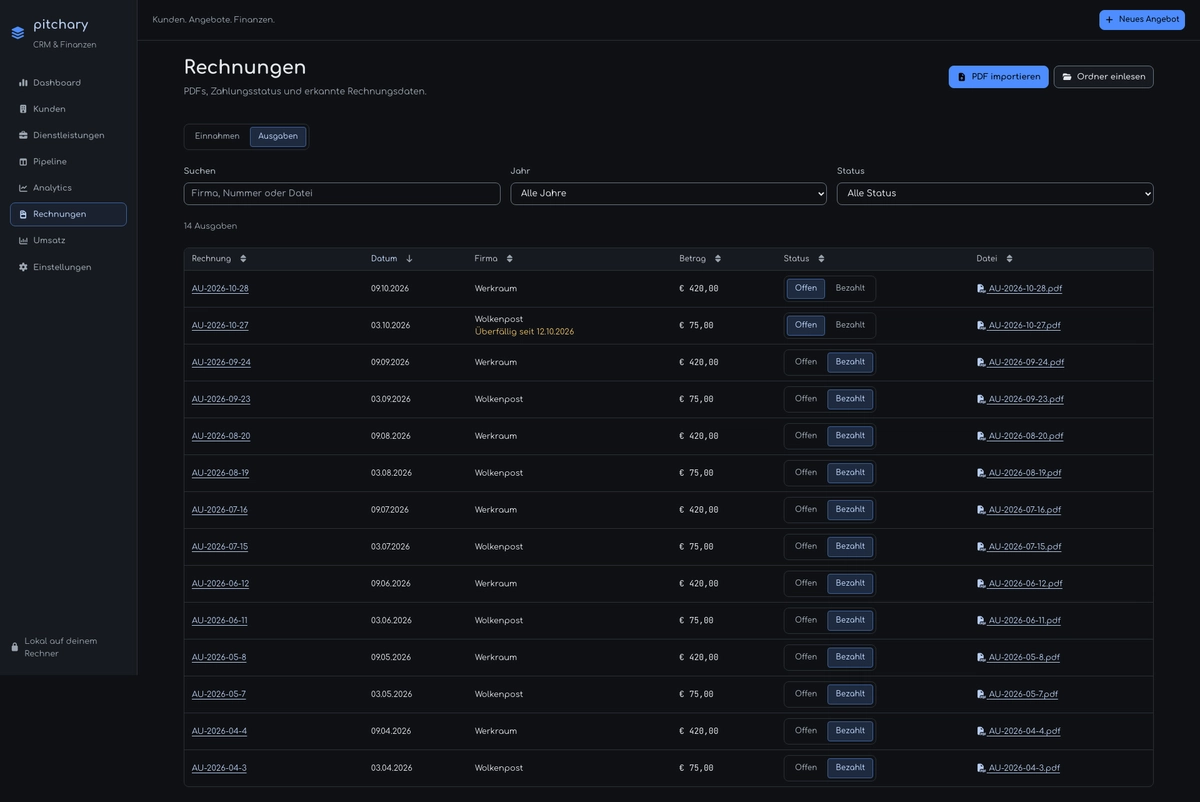Open file link AU-2026-07-16.pdf

[1025, 510]
